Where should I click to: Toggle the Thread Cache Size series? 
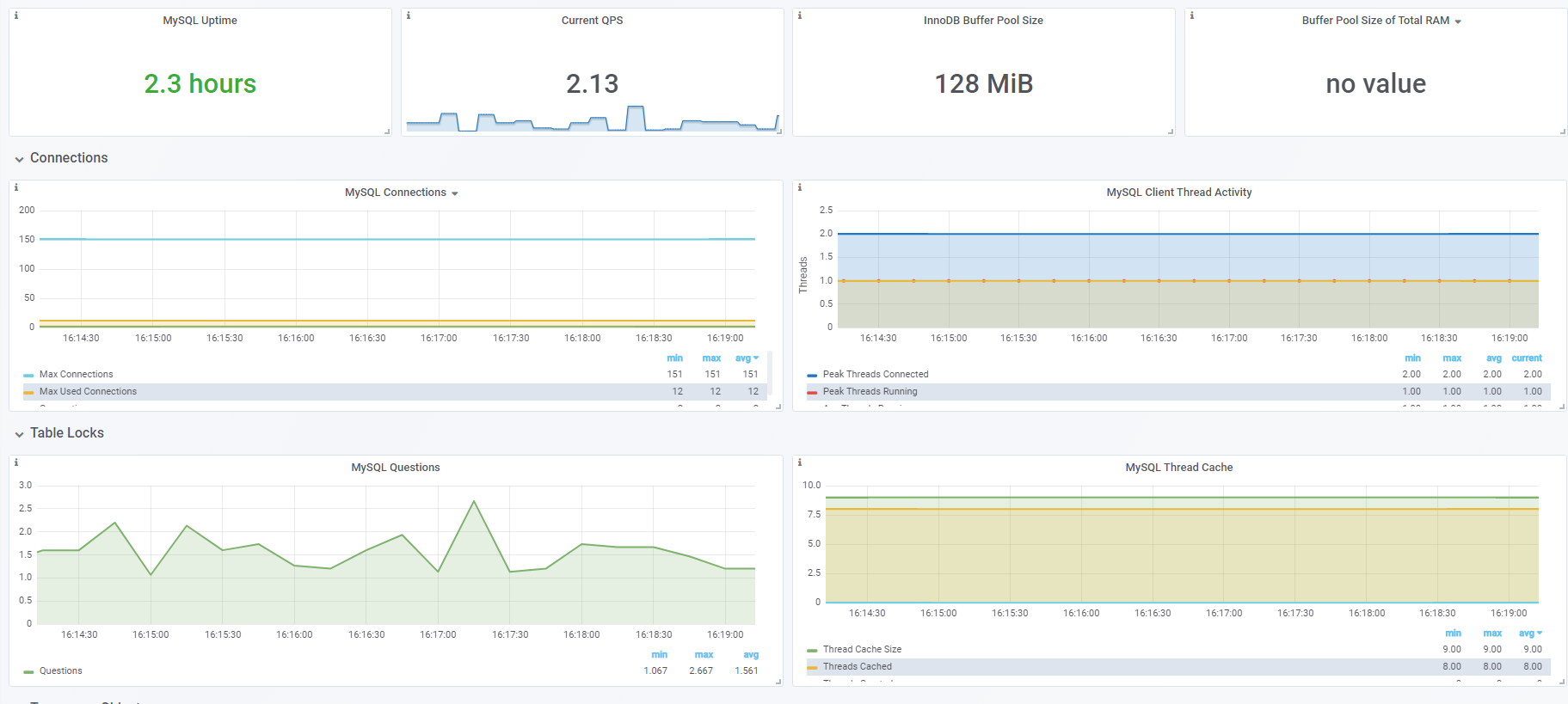(x=863, y=650)
